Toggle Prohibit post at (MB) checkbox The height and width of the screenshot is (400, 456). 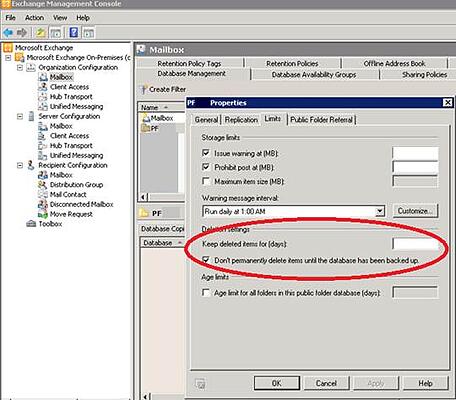pos(206,167)
